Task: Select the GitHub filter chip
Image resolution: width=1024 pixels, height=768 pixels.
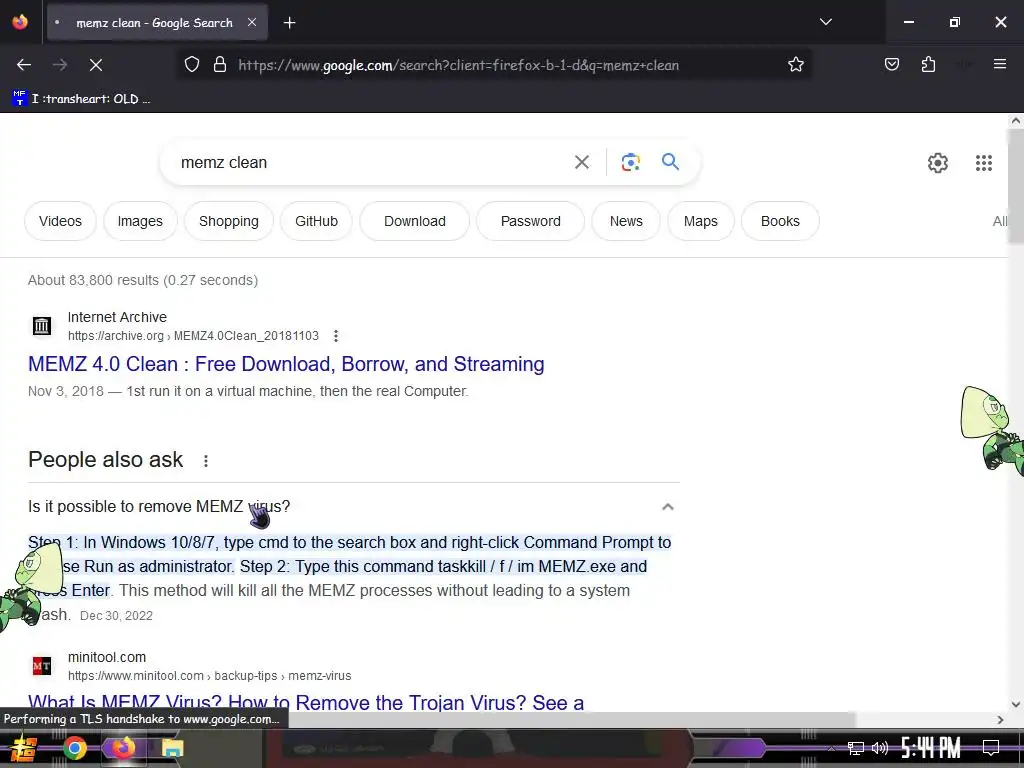Action: 316,221
